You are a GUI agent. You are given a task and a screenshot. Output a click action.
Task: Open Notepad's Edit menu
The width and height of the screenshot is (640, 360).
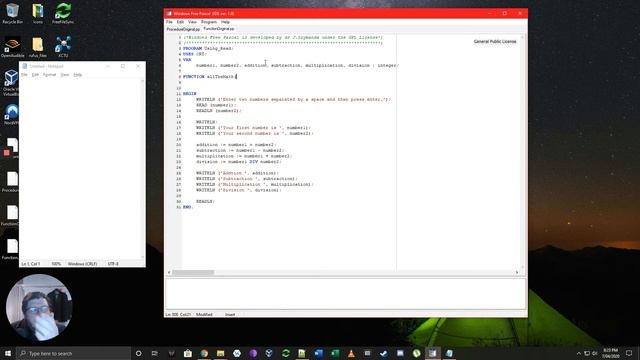click(x=35, y=75)
